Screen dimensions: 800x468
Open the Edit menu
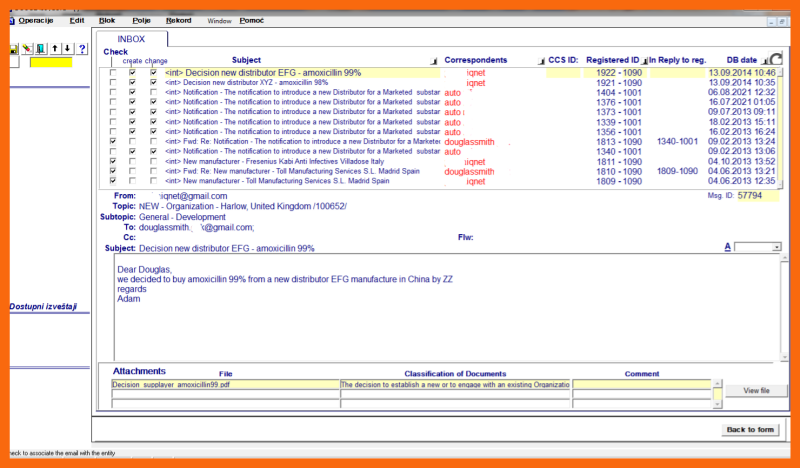77,20
